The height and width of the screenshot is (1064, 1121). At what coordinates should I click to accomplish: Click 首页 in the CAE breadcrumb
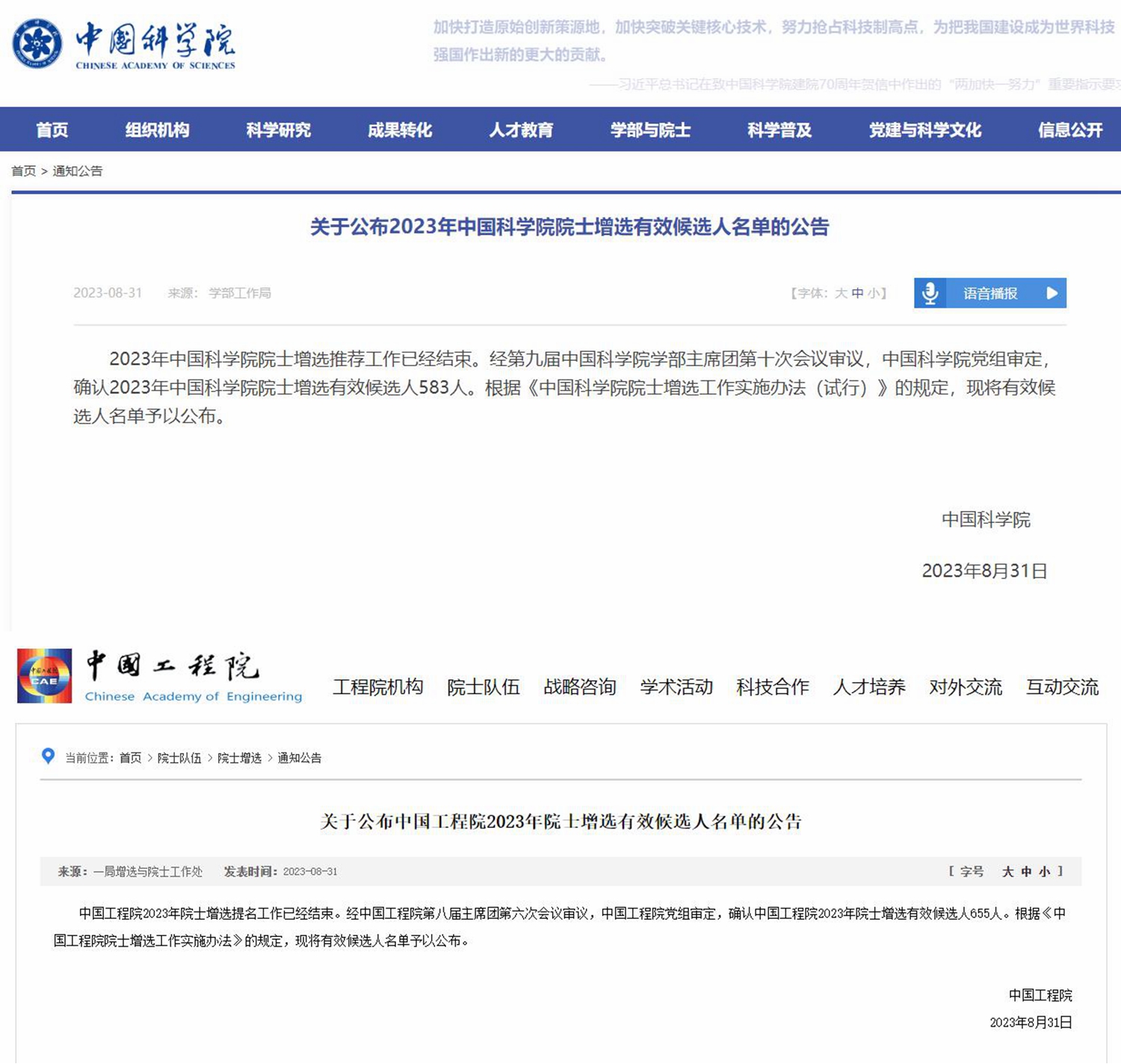click(130, 758)
